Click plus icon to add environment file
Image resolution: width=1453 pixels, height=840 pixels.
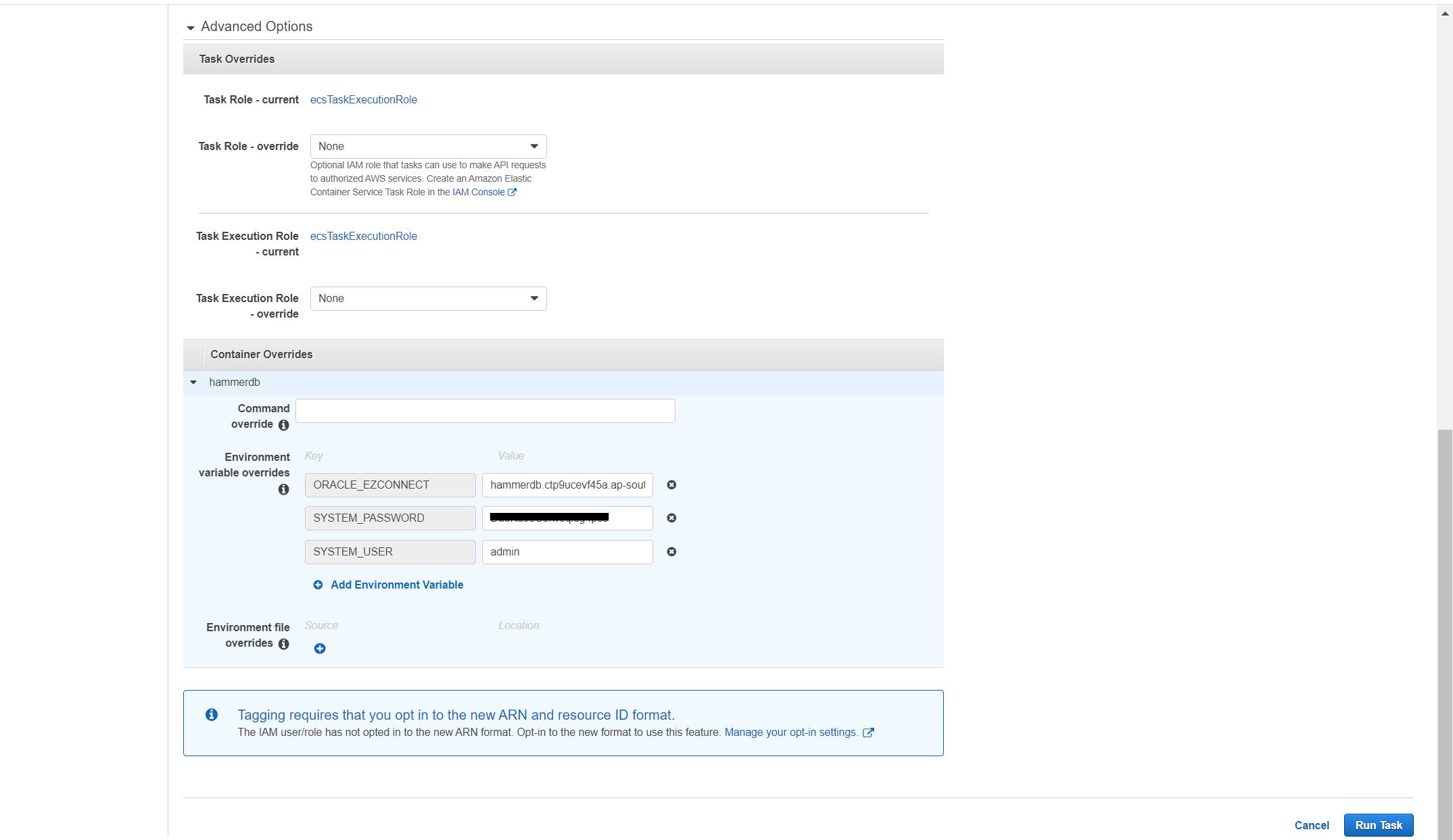[320, 649]
